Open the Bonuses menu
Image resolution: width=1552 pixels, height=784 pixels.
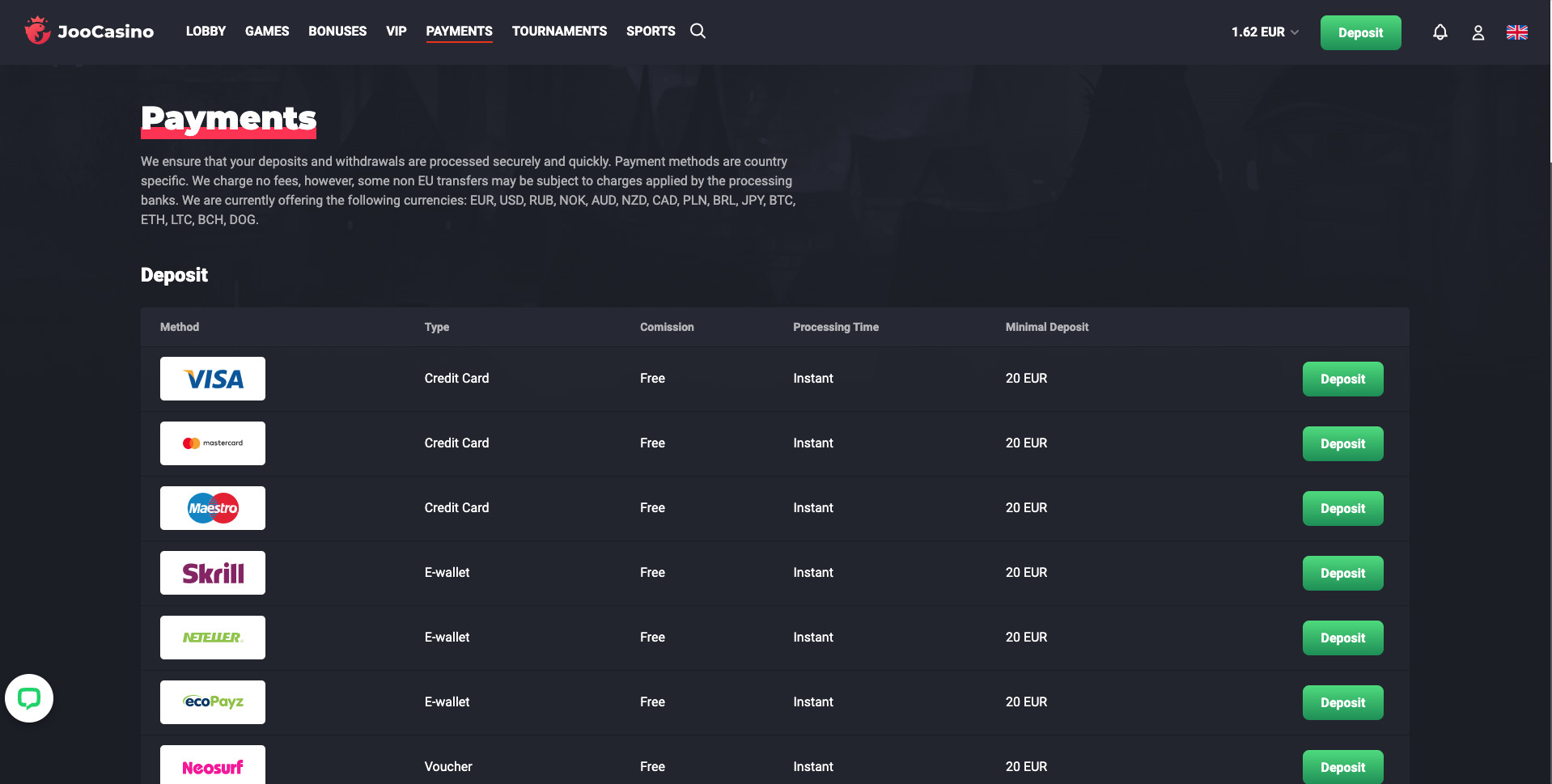(x=337, y=31)
